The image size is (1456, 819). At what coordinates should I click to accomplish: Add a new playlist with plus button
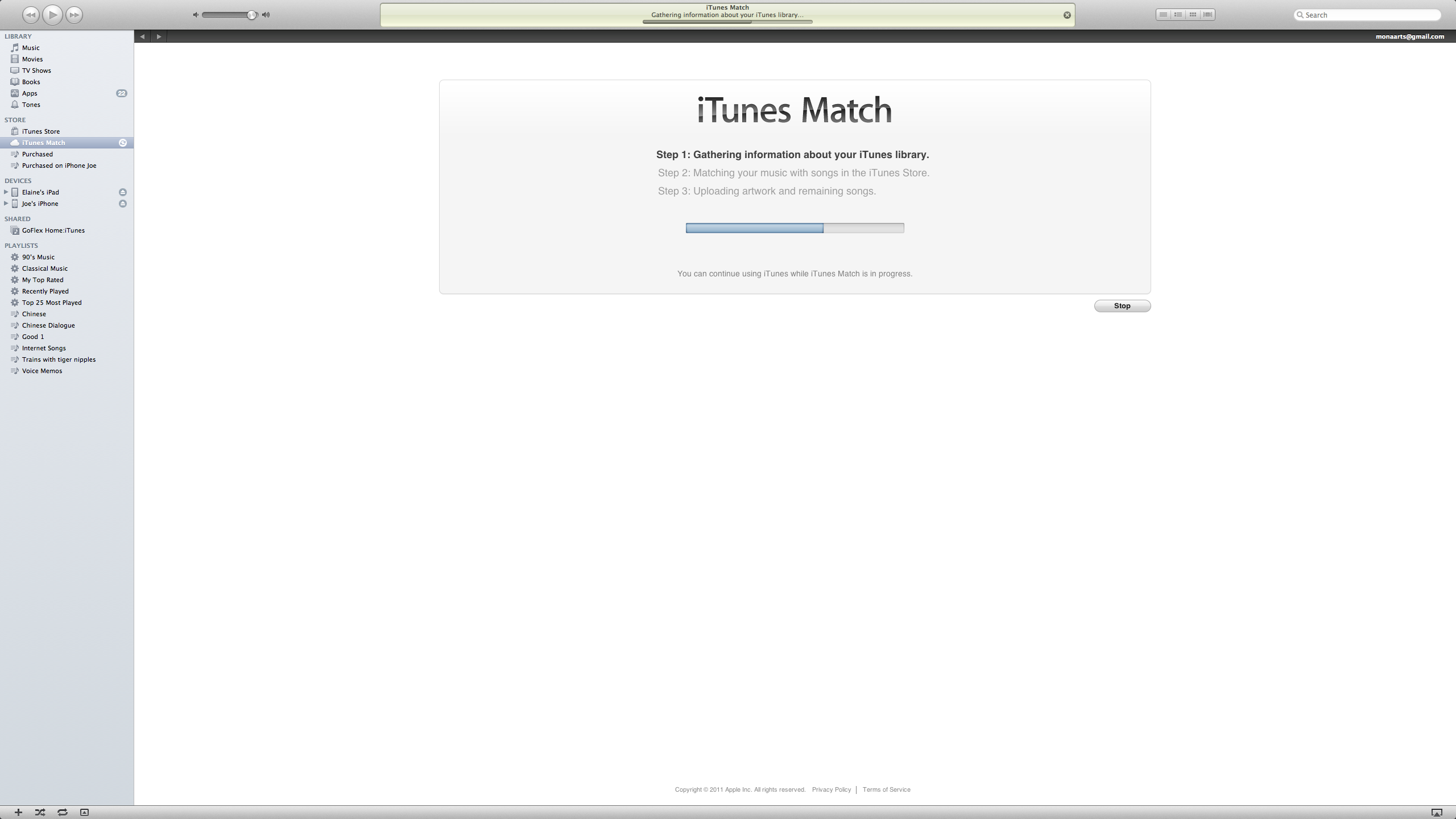pyautogui.click(x=18, y=812)
